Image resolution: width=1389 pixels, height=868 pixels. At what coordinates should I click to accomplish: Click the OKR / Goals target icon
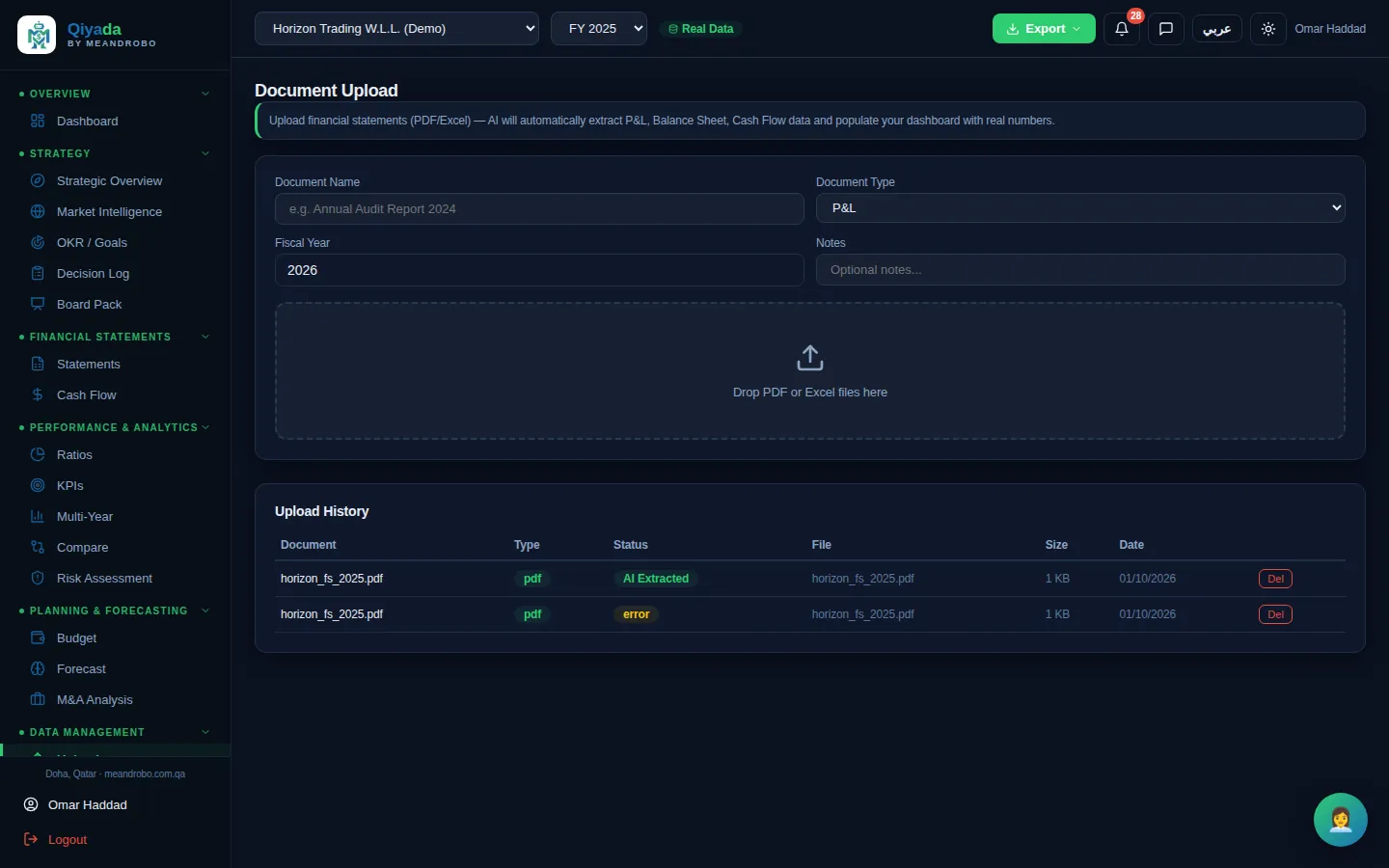tap(38, 242)
